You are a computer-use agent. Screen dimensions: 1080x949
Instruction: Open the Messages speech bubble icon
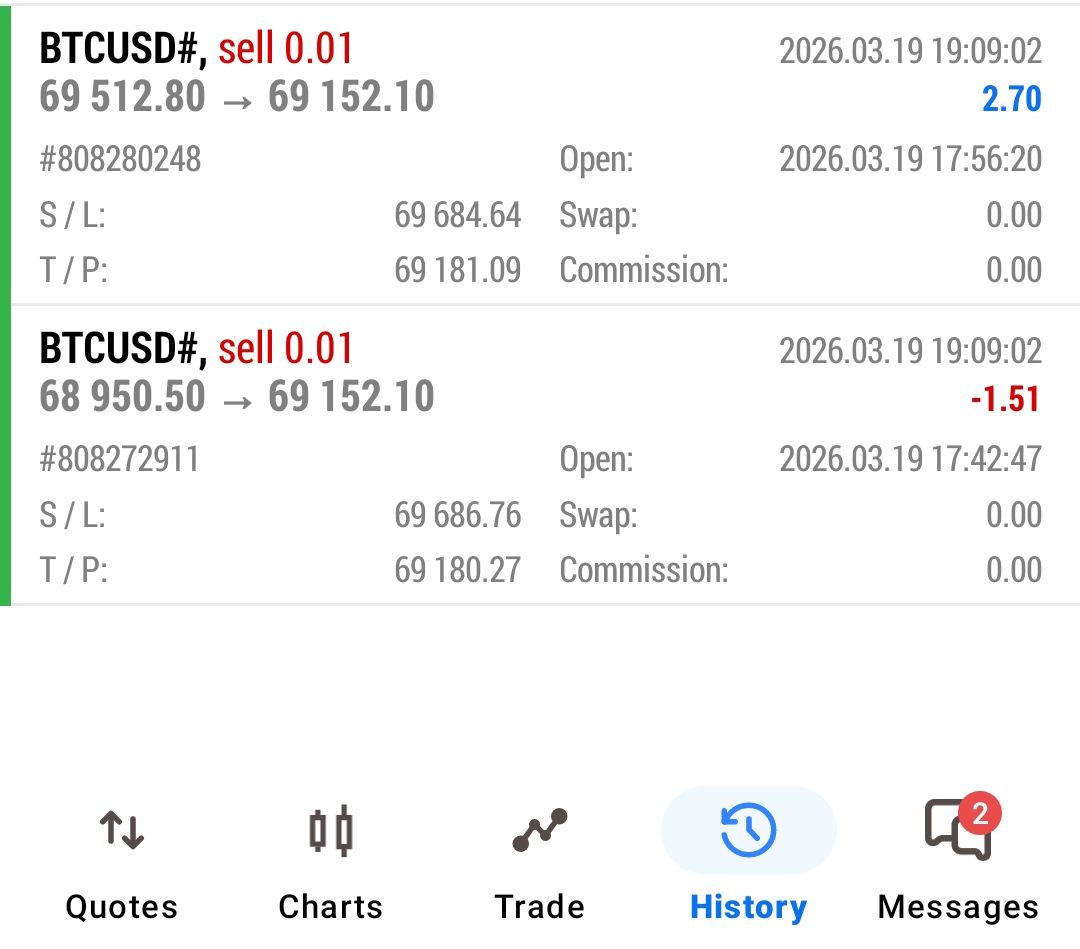[957, 832]
